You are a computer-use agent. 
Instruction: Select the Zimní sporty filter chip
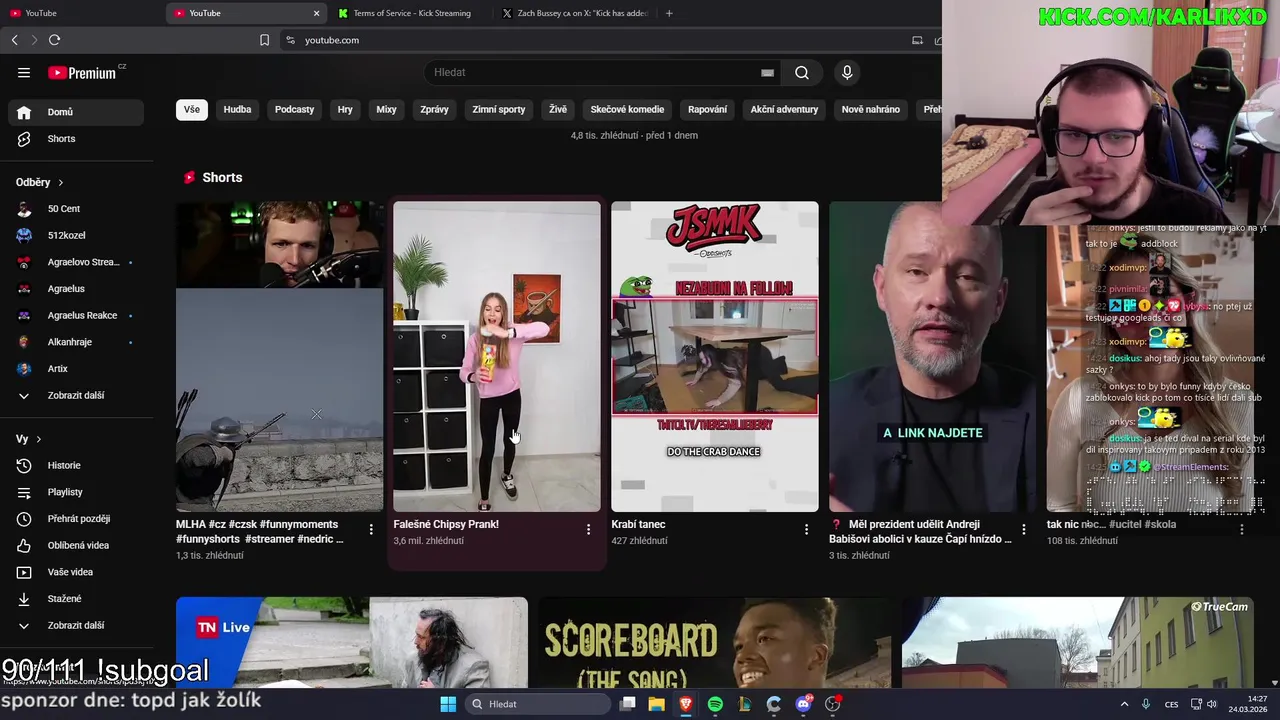498,109
